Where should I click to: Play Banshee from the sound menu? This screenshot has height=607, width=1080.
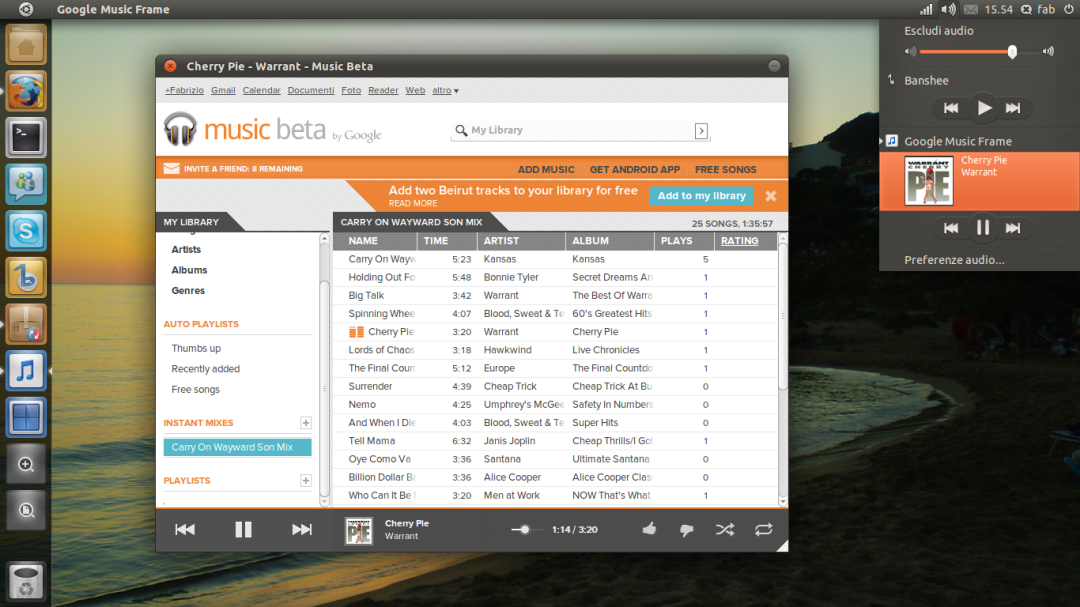[984, 107]
